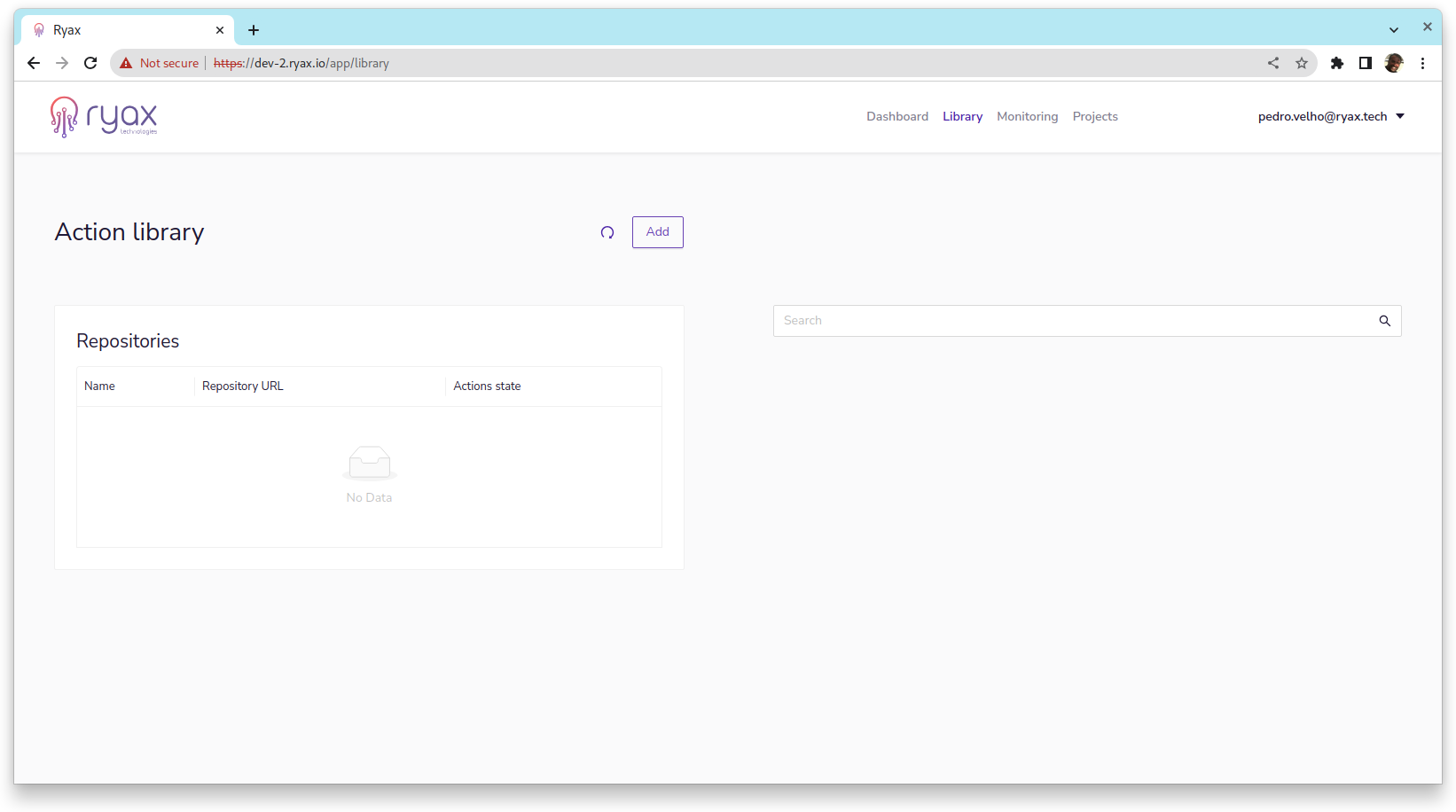The width and height of the screenshot is (1456, 812).
Task: Go back to the previous page
Action: [34, 63]
